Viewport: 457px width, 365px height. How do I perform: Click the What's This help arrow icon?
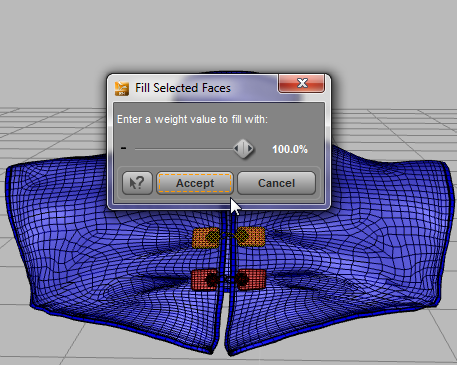[137, 183]
